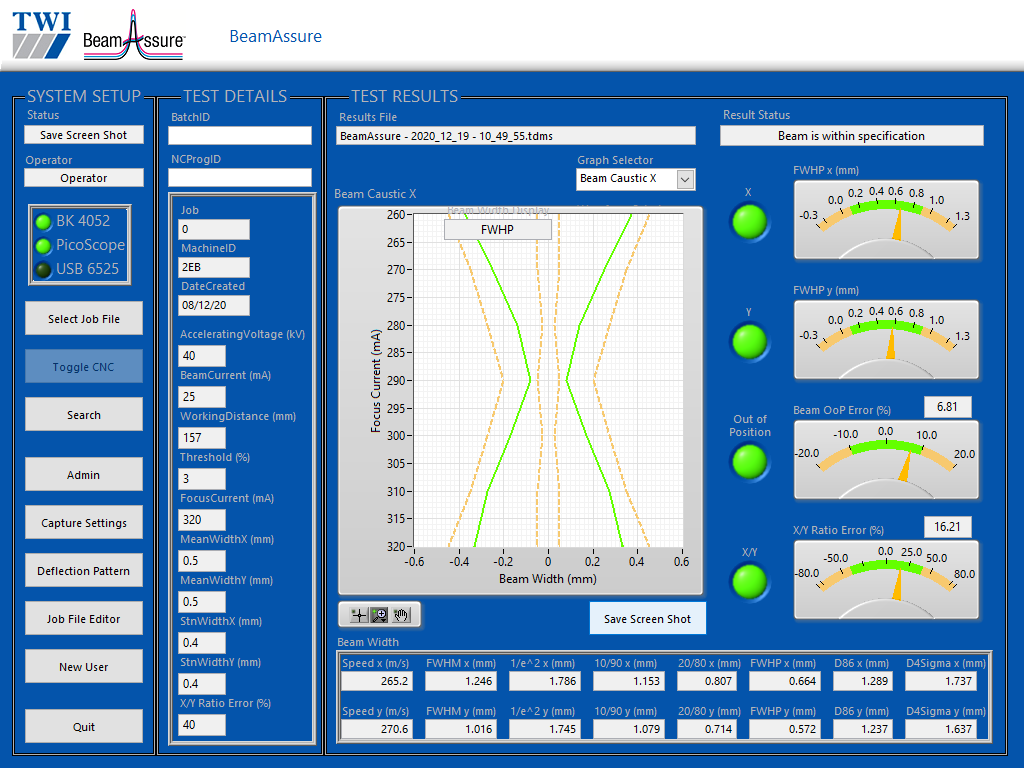Click the D4Sigma x value 1.737
This screenshot has width=1024, height=768.
pos(941,681)
